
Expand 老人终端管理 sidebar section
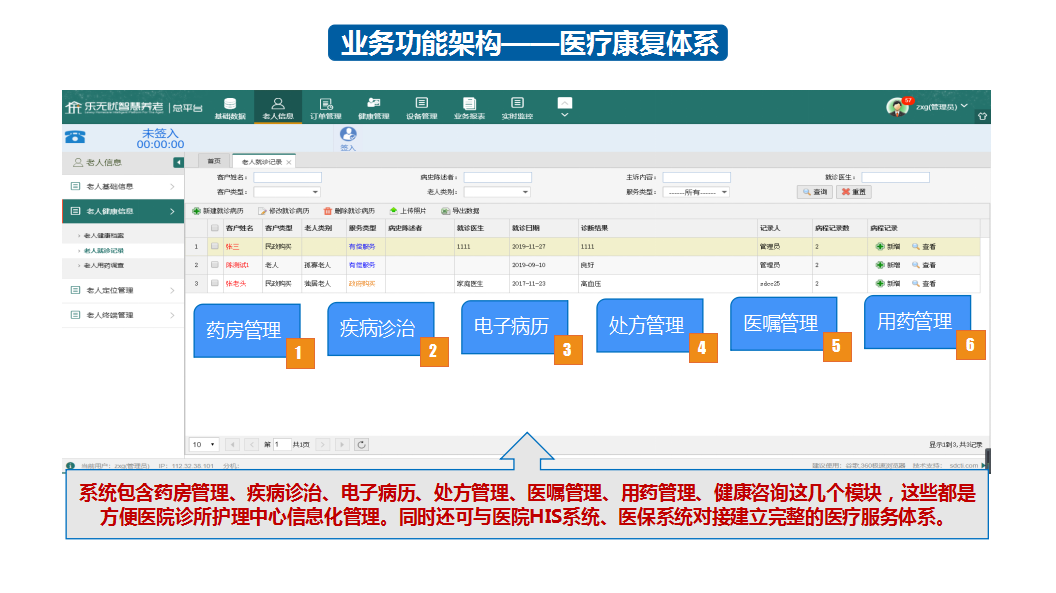point(123,315)
